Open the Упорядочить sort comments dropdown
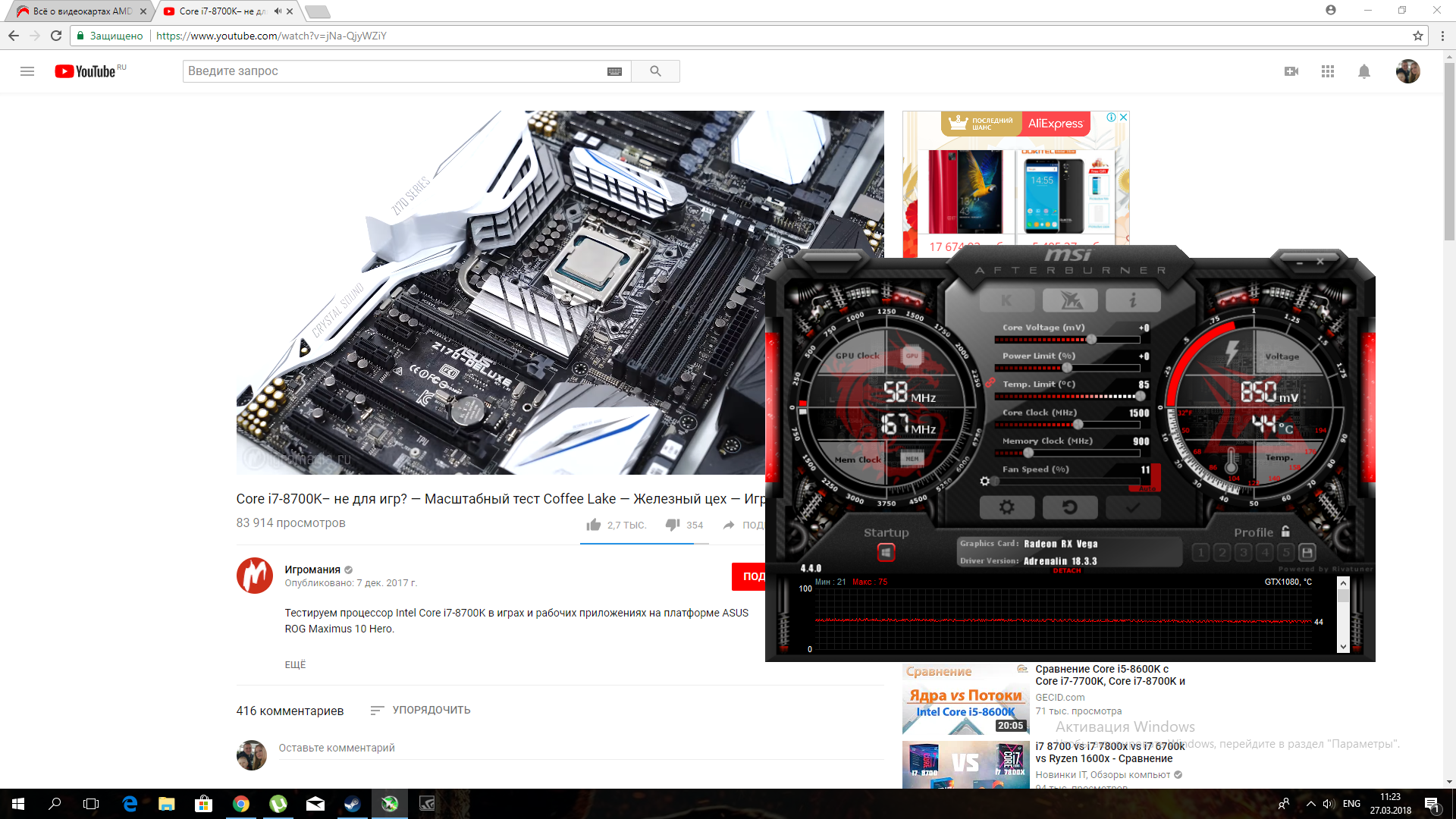 click(x=420, y=710)
